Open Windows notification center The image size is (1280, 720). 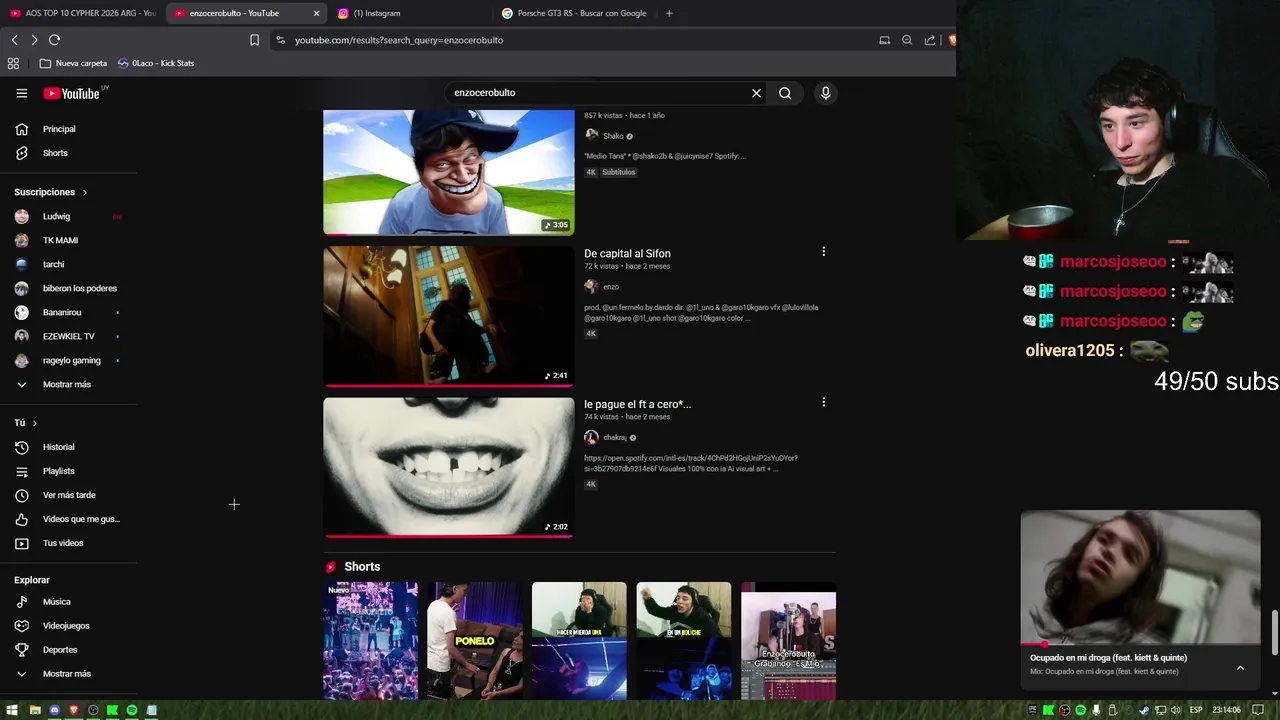(x=1259, y=710)
